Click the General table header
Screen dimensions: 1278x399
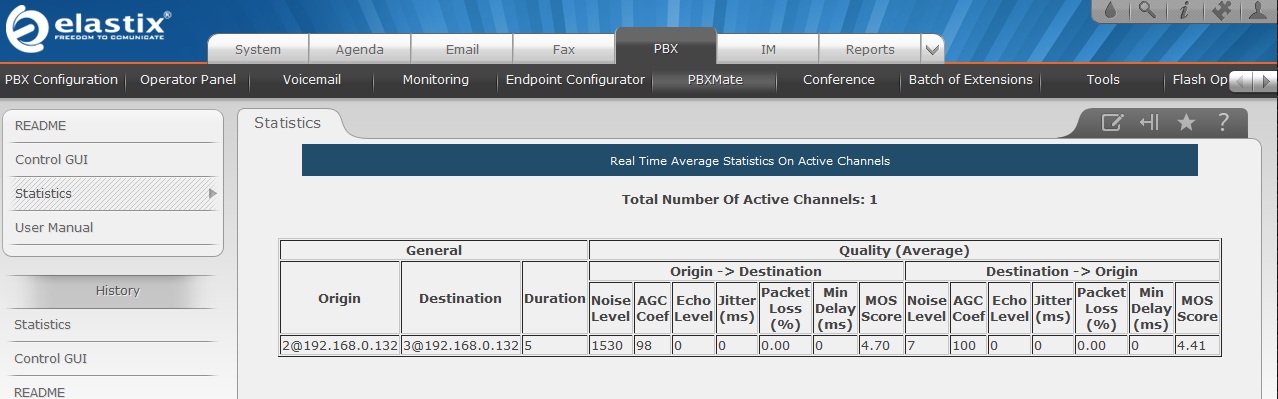pos(434,251)
